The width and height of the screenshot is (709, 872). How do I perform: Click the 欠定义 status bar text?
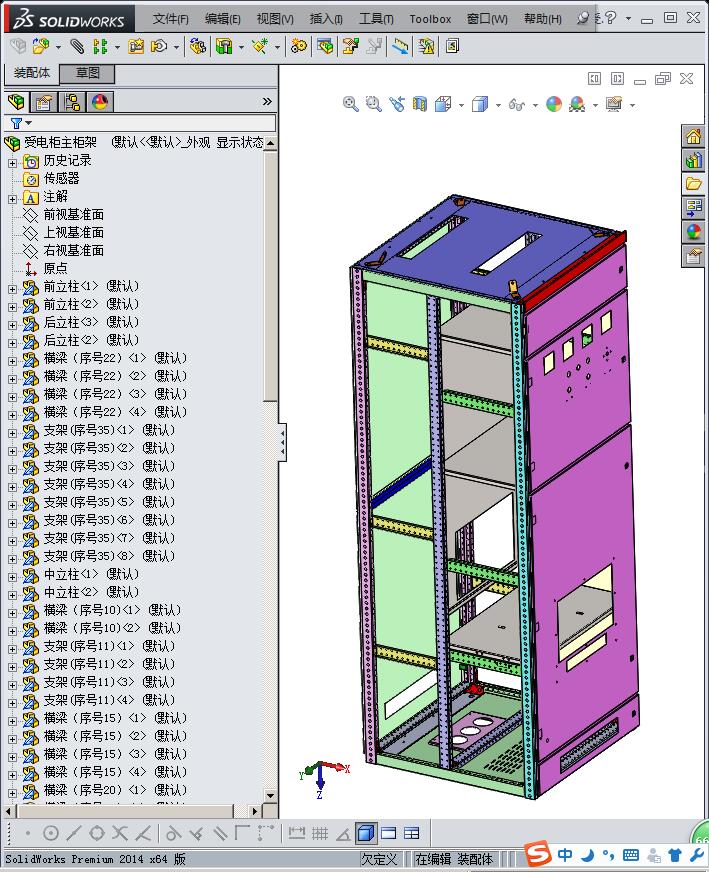tap(379, 859)
